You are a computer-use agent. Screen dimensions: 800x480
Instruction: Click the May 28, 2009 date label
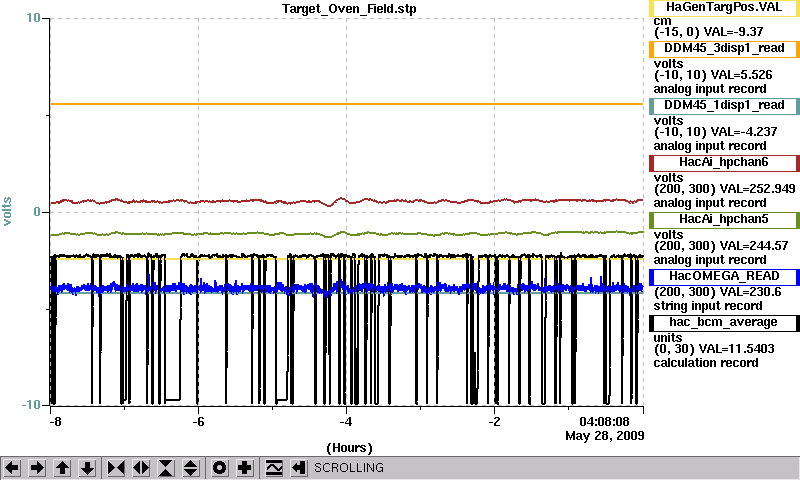pyautogui.click(x=605, y=436)
